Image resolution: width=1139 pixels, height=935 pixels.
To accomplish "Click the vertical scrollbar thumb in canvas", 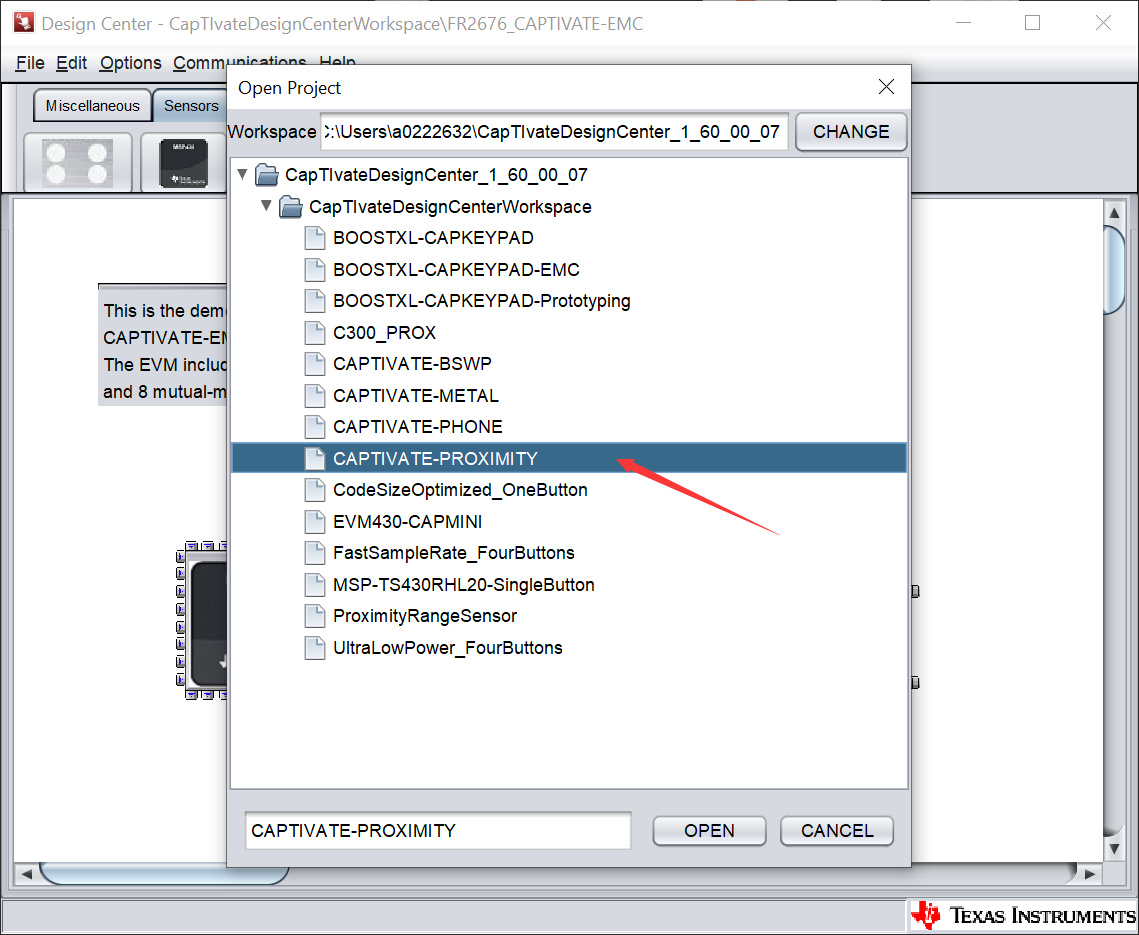I will pyautogui.click(x=1114, y=270).
